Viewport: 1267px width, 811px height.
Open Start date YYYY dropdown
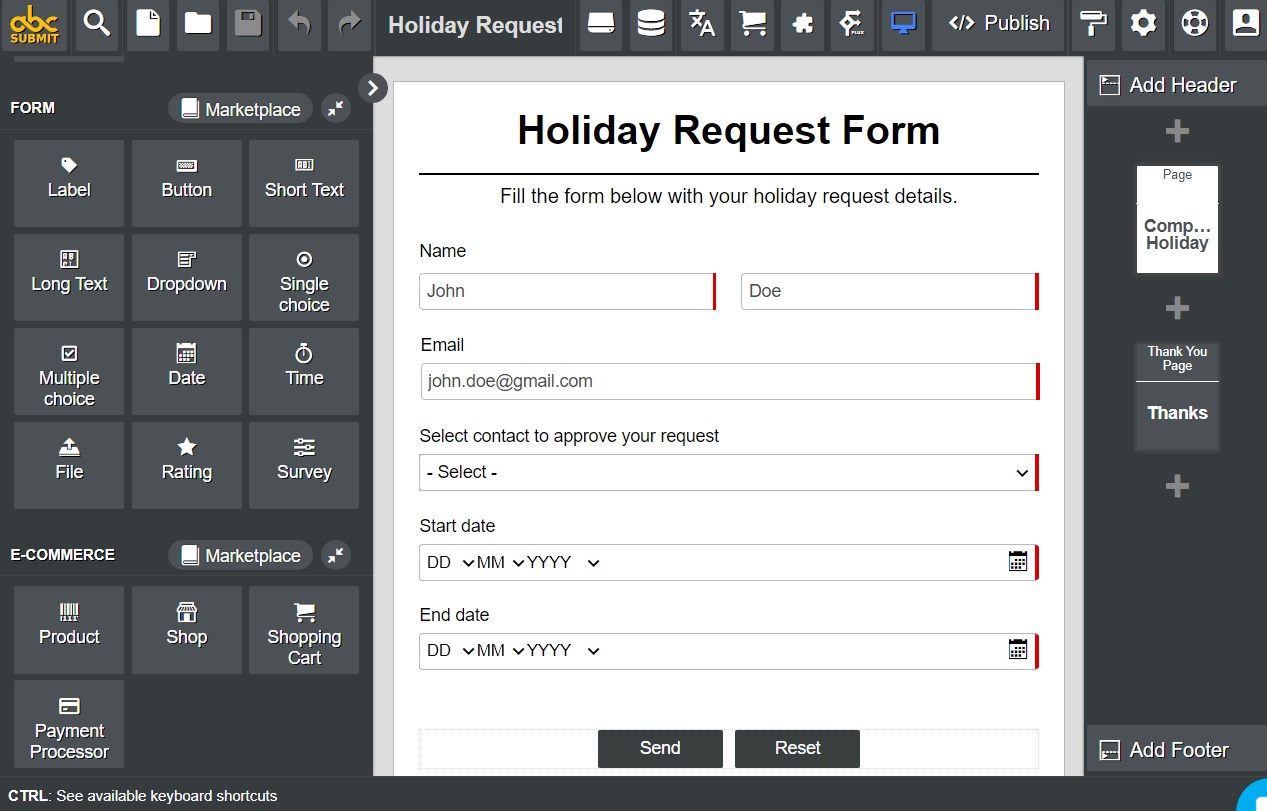tap(563, 562)
